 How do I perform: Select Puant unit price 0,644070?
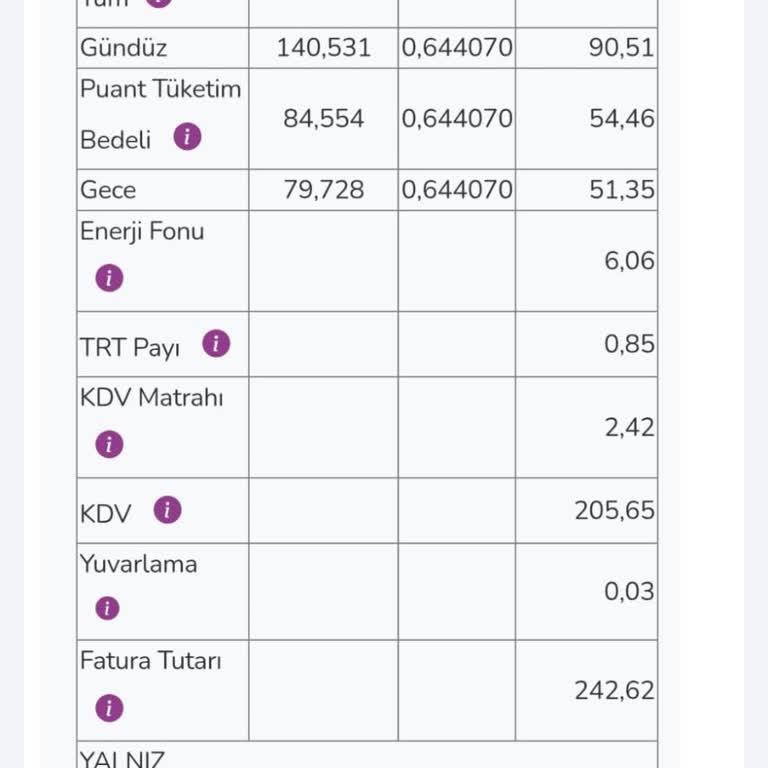457,119
